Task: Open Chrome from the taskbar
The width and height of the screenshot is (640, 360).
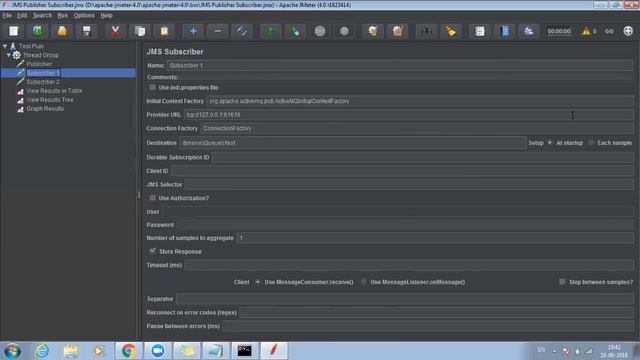Action: pyautogui.click(x=128, y=351)
